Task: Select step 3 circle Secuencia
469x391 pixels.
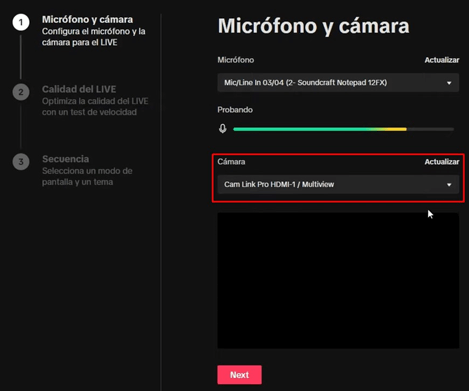Action: pos(21,162)
